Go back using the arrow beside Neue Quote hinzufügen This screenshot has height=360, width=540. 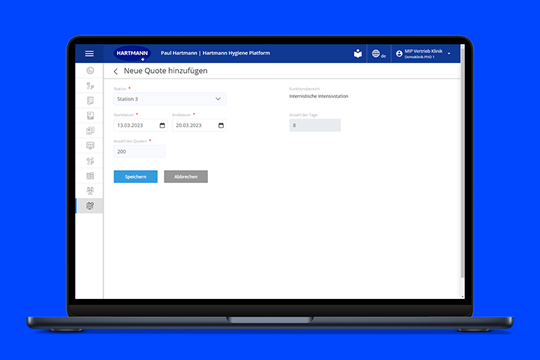pos(116,71)
